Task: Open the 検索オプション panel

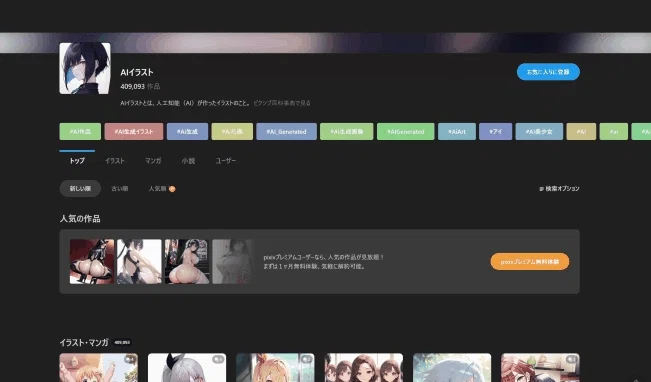Action: (x=559, y=189)
